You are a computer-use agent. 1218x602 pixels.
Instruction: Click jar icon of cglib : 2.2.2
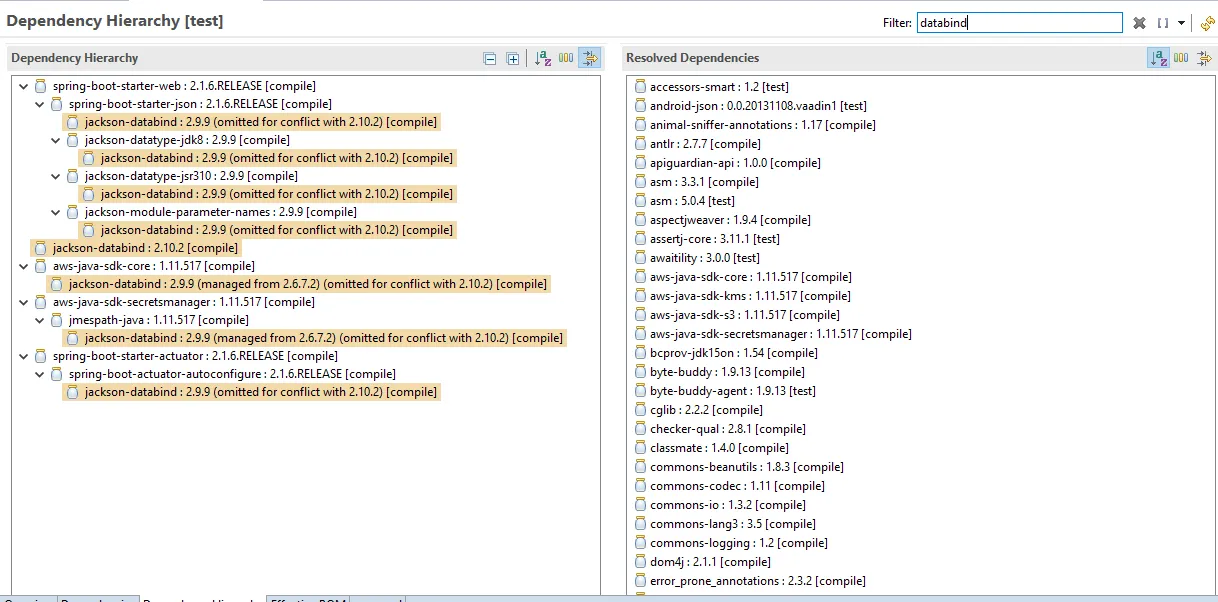(x=641, y=410)
